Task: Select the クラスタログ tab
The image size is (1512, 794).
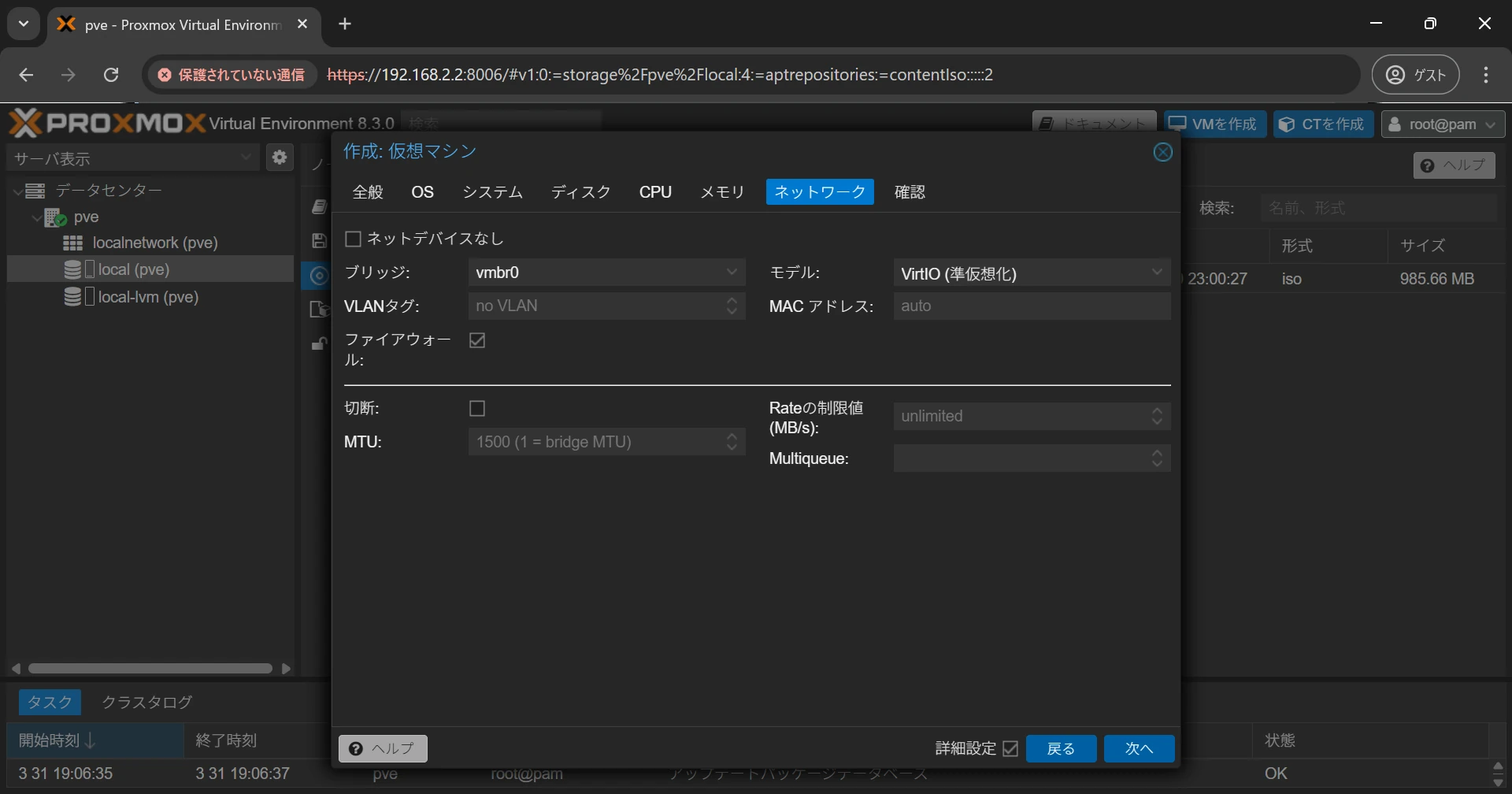Action: point(147,702)
